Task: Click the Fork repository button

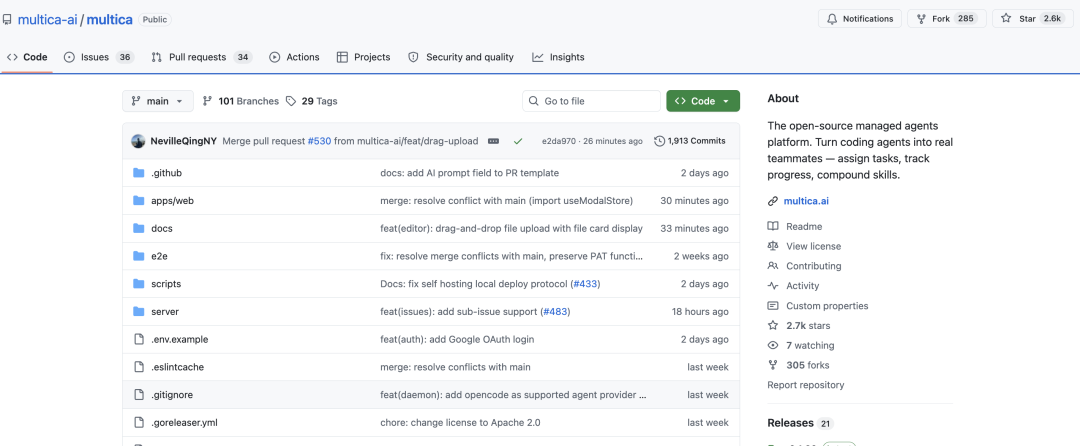Action: click(945, 19)
